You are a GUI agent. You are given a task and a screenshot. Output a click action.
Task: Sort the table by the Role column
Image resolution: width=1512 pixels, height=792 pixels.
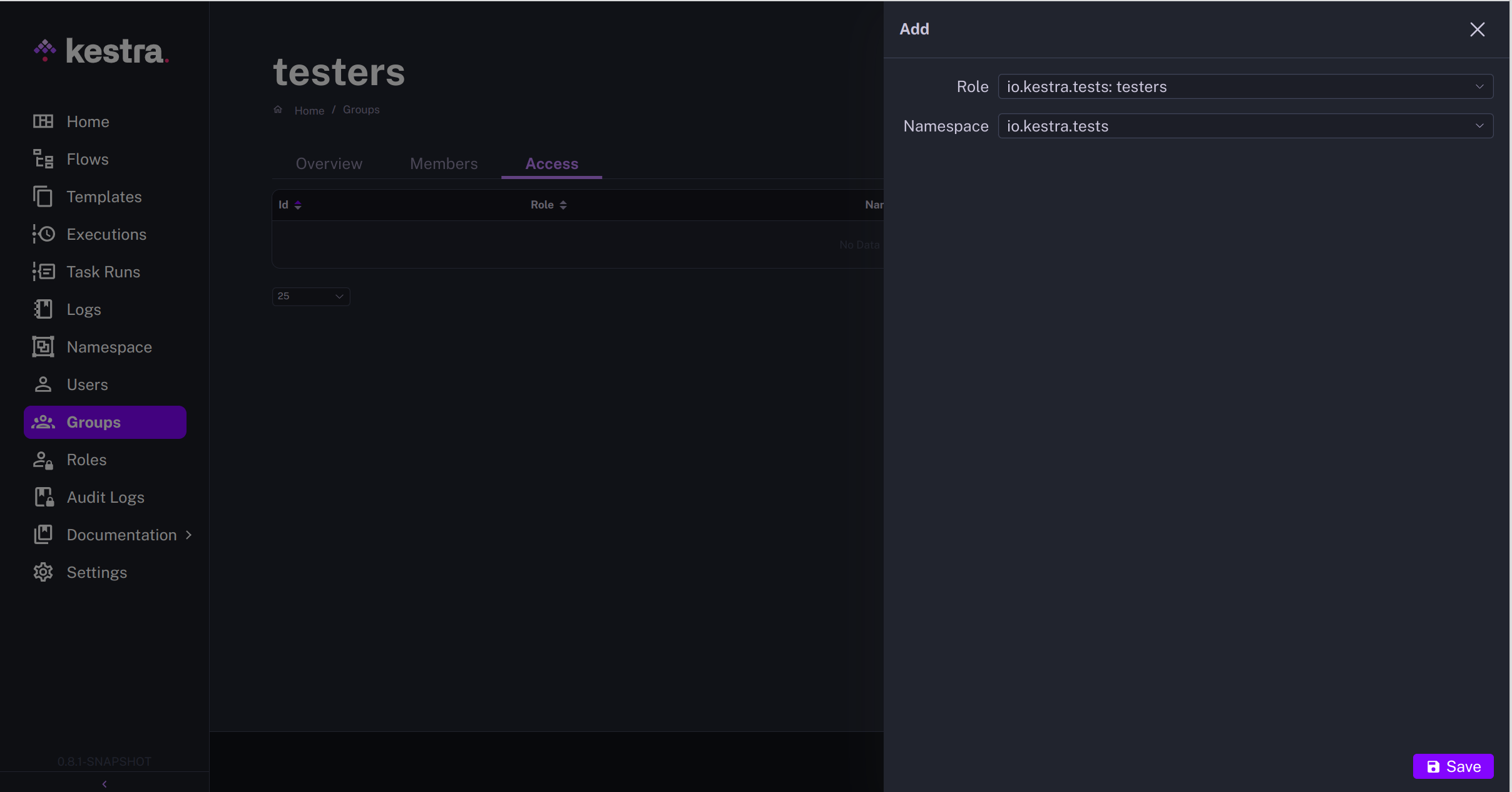click(x=549, y=205)
